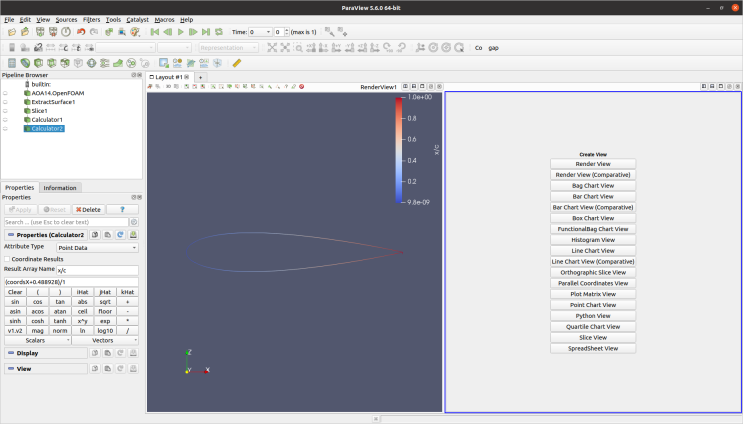743x424 pixels.
Task: Close the RenderView1 view
Action: (x=439, y=87)
